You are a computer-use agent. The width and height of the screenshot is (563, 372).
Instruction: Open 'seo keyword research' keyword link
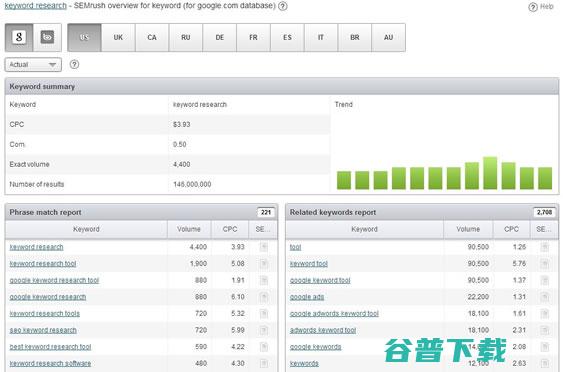click(43, 330)
